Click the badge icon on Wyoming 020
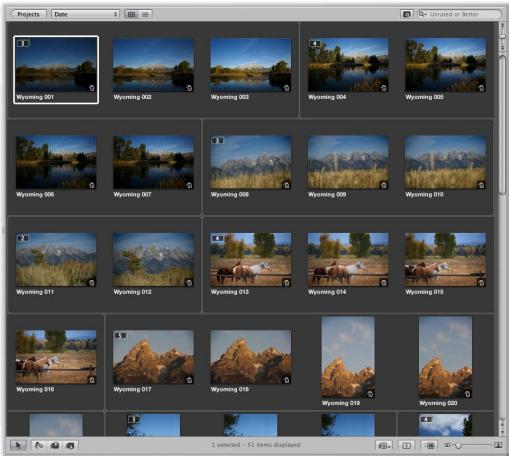 click(x=467, y=394)
